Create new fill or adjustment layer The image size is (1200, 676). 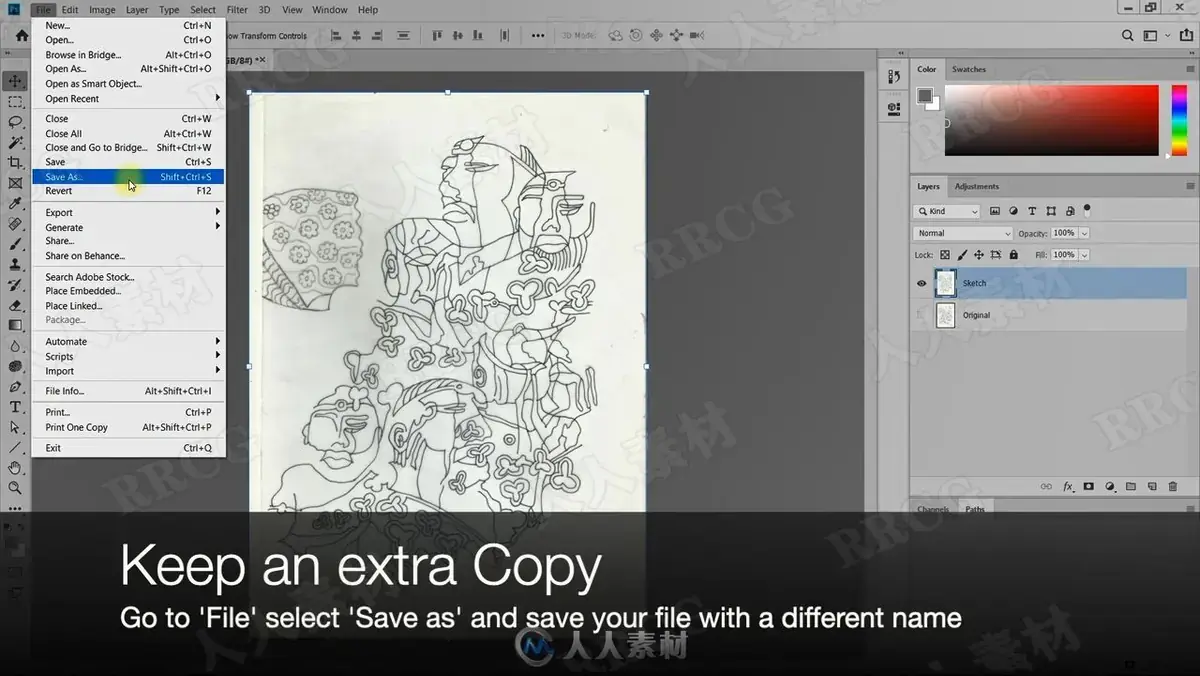click(x=1110, y=487)
